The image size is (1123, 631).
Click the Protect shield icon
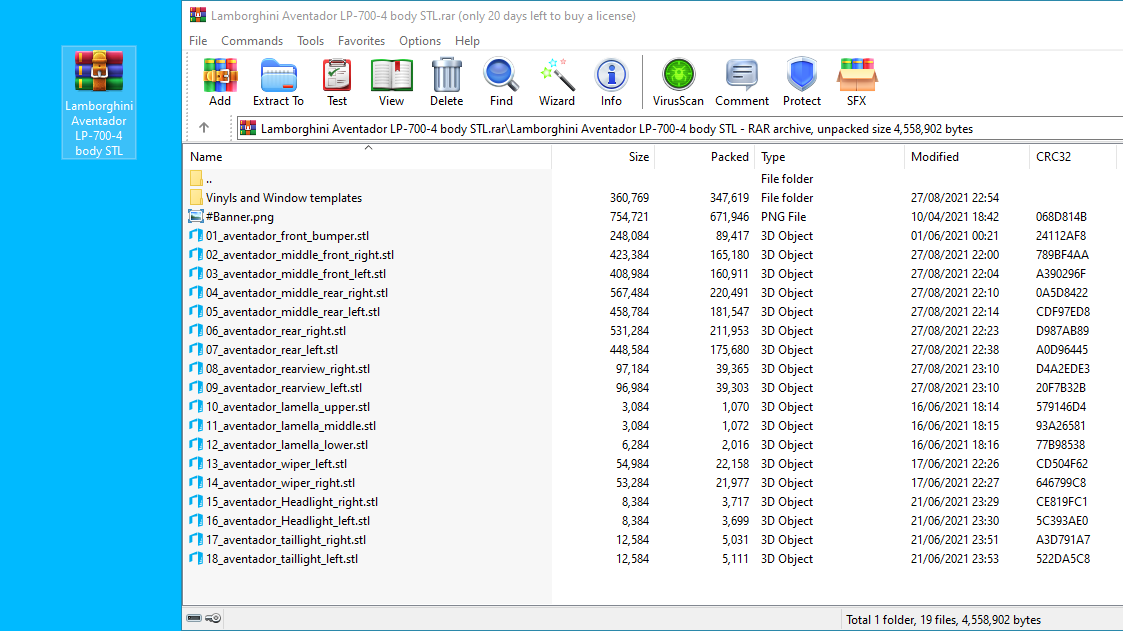point(801,82)
